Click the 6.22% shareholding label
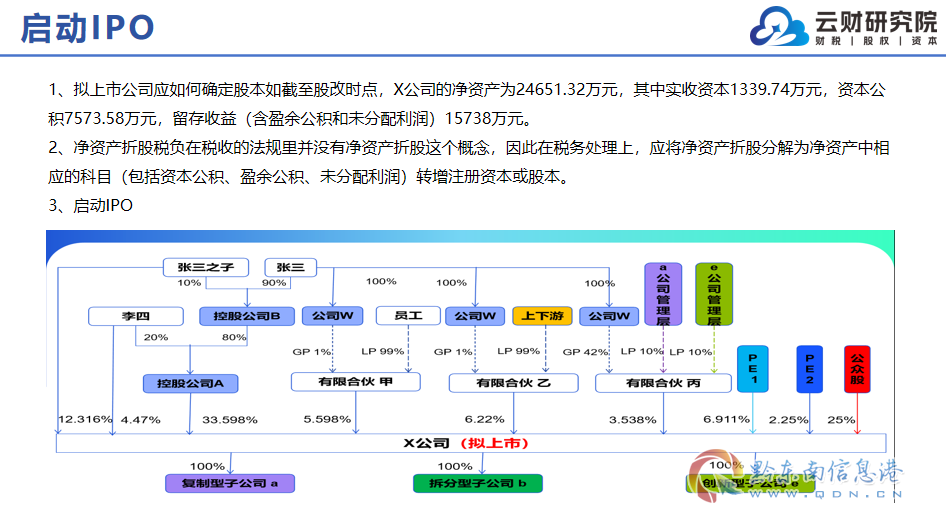Screen dimensions: 946x526 click(484, 419)
